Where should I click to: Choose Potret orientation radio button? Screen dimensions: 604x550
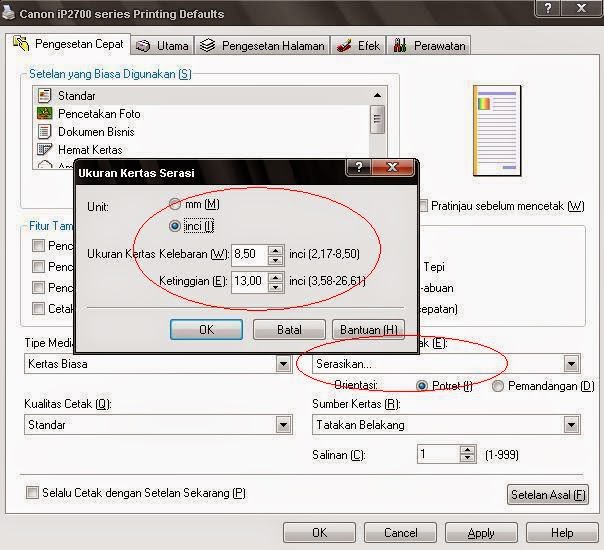tap(422, 385)
